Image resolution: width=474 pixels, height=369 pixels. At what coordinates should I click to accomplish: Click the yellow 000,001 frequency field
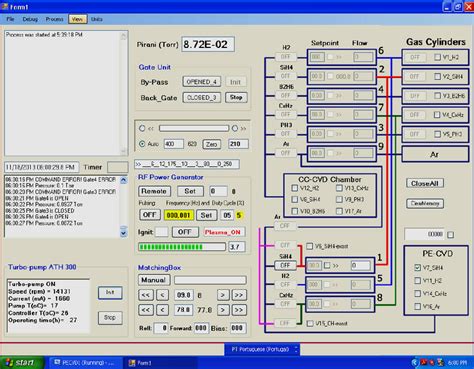[179, 215]
